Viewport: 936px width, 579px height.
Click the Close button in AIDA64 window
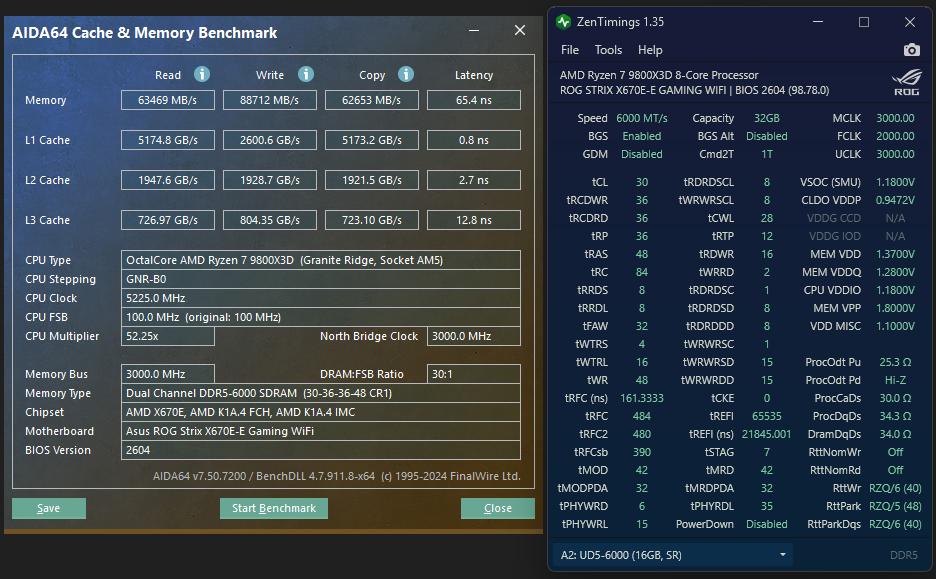pyautogui.click(x=498, y=508)
